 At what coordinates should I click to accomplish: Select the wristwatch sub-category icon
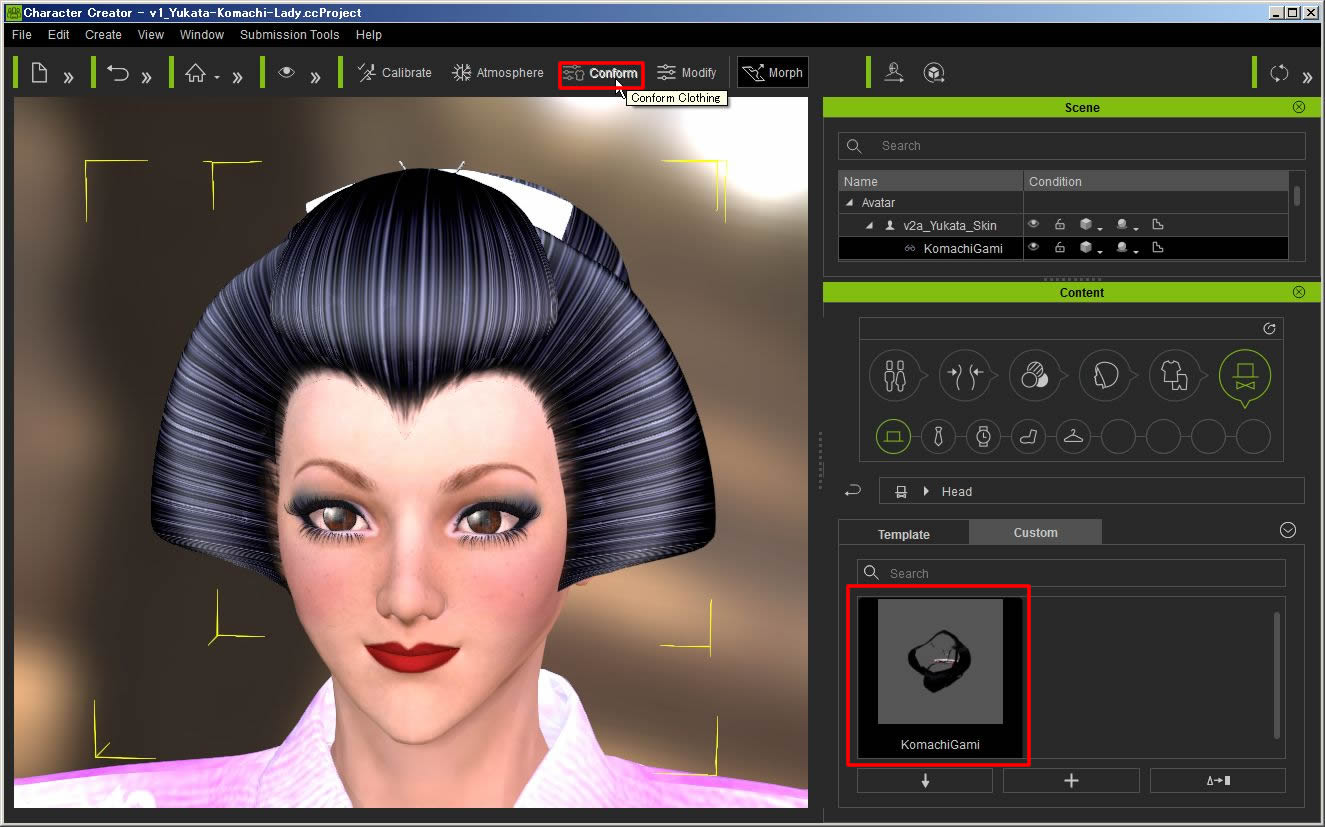(x=983, y=437)
